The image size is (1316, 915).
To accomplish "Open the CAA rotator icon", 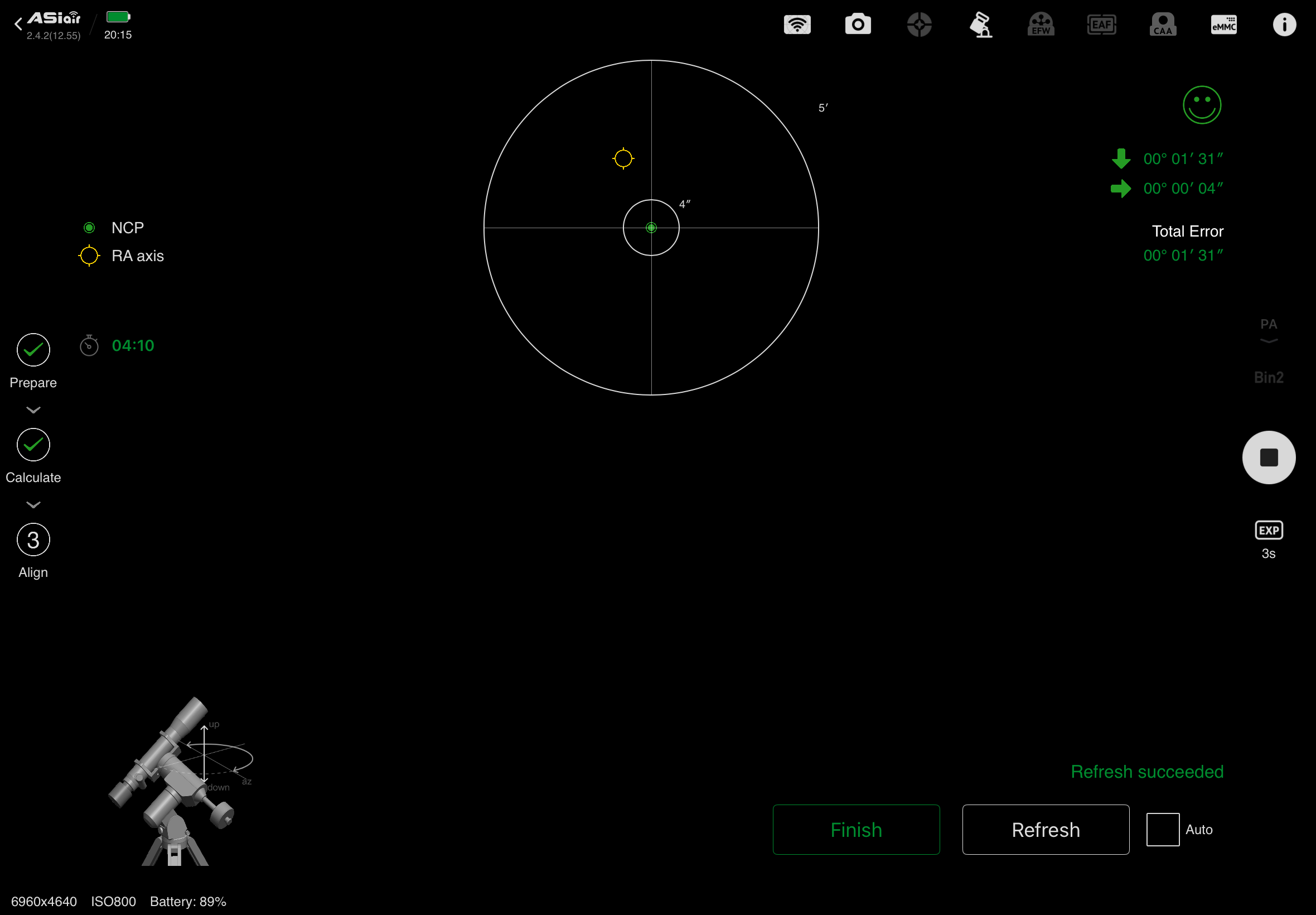I will click(1163, 25).
